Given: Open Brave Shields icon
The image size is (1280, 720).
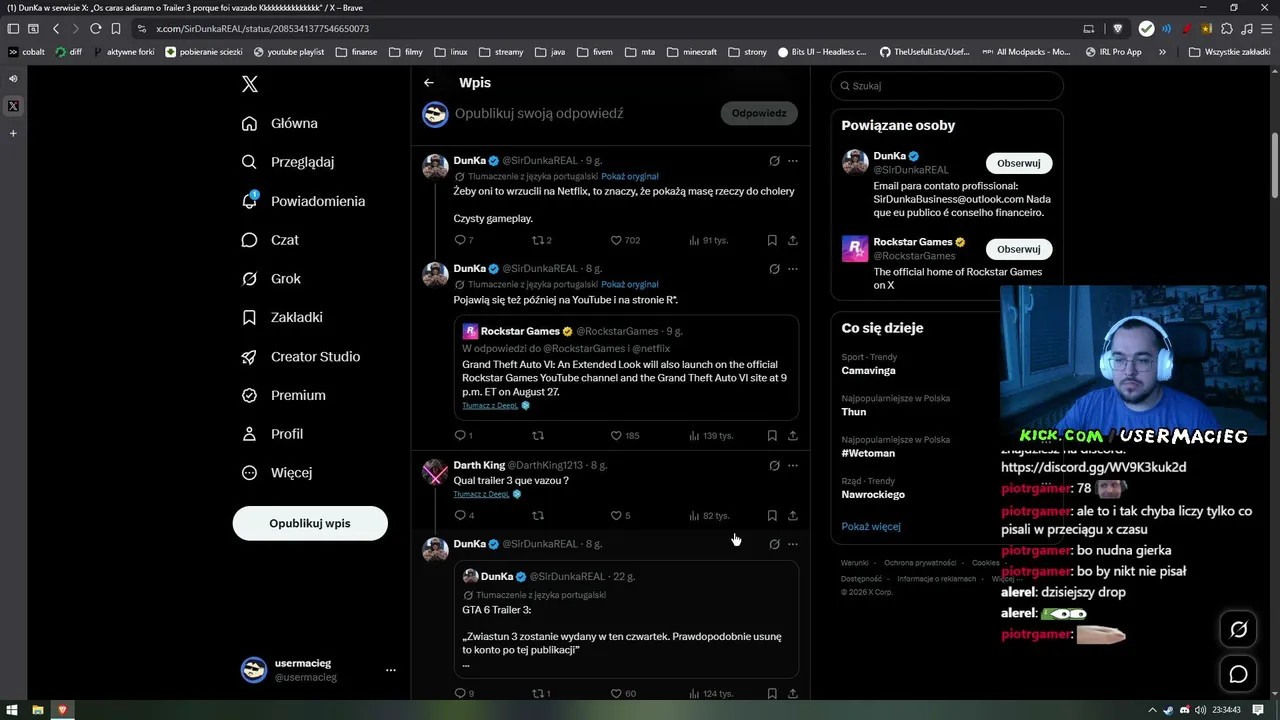Looking at the screenshot, I should point(1117,29).
